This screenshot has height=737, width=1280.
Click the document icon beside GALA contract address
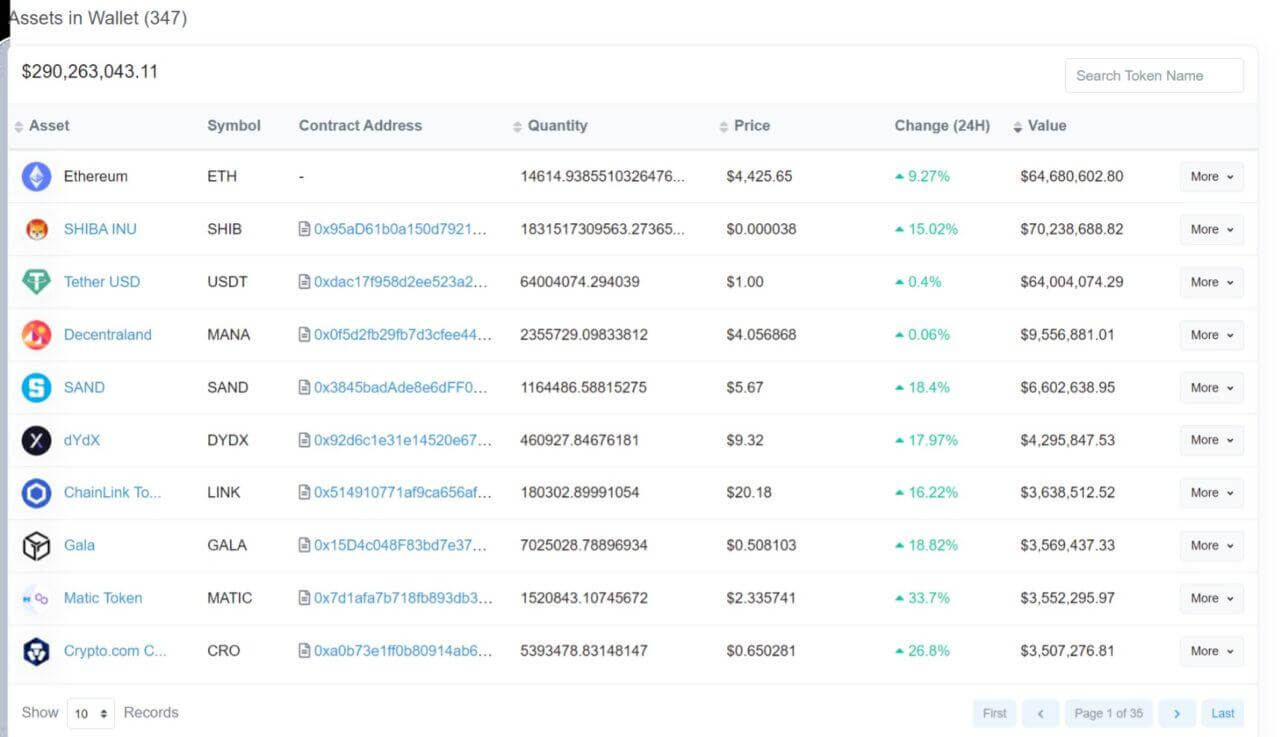pos(304,545)
